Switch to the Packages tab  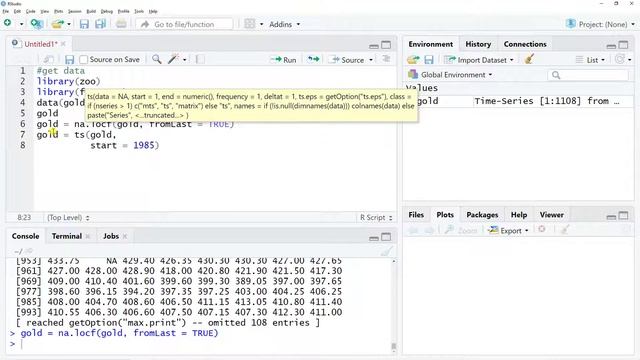[x=482, y=215]
